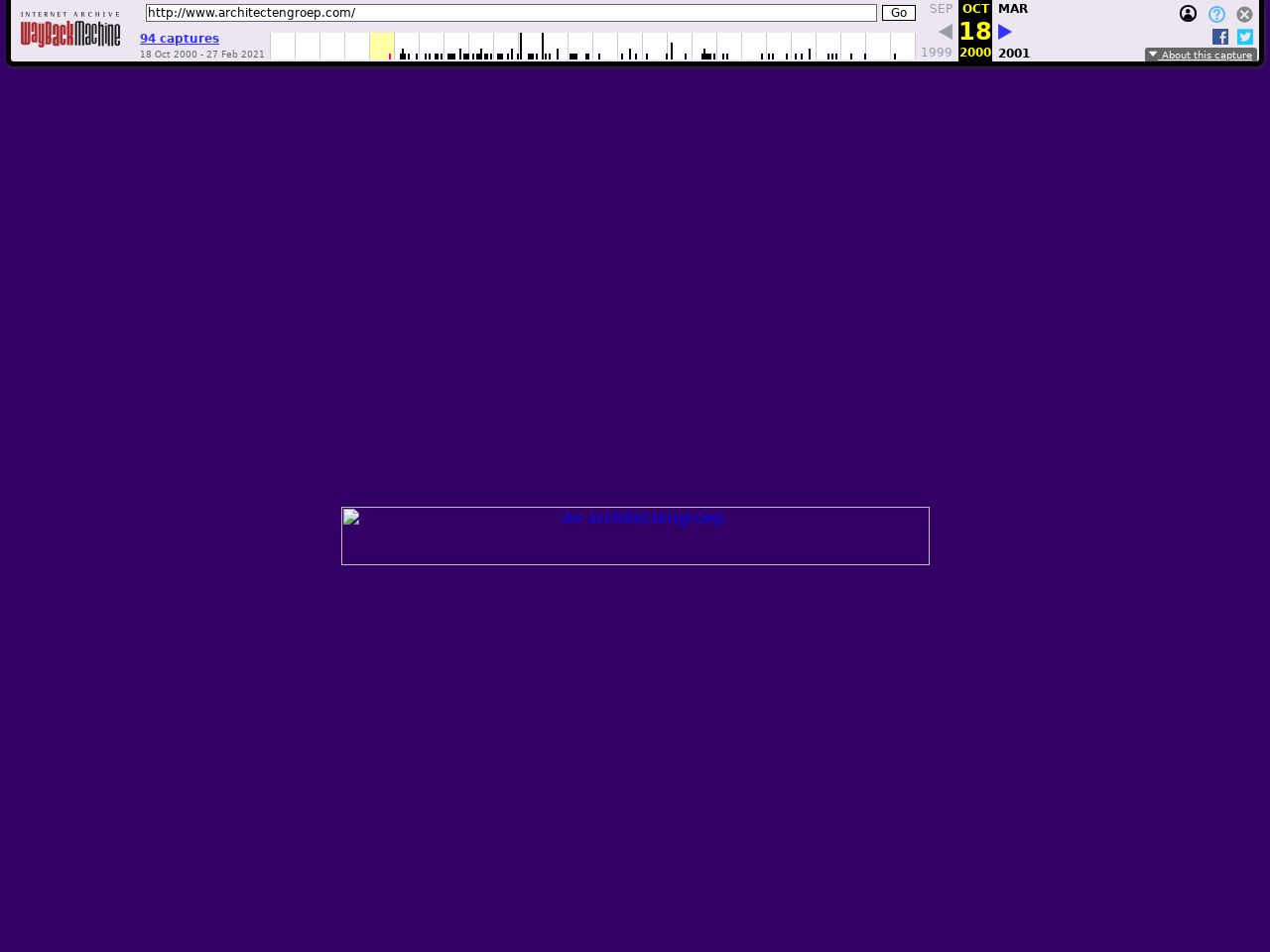Click the URL input field

511,13
